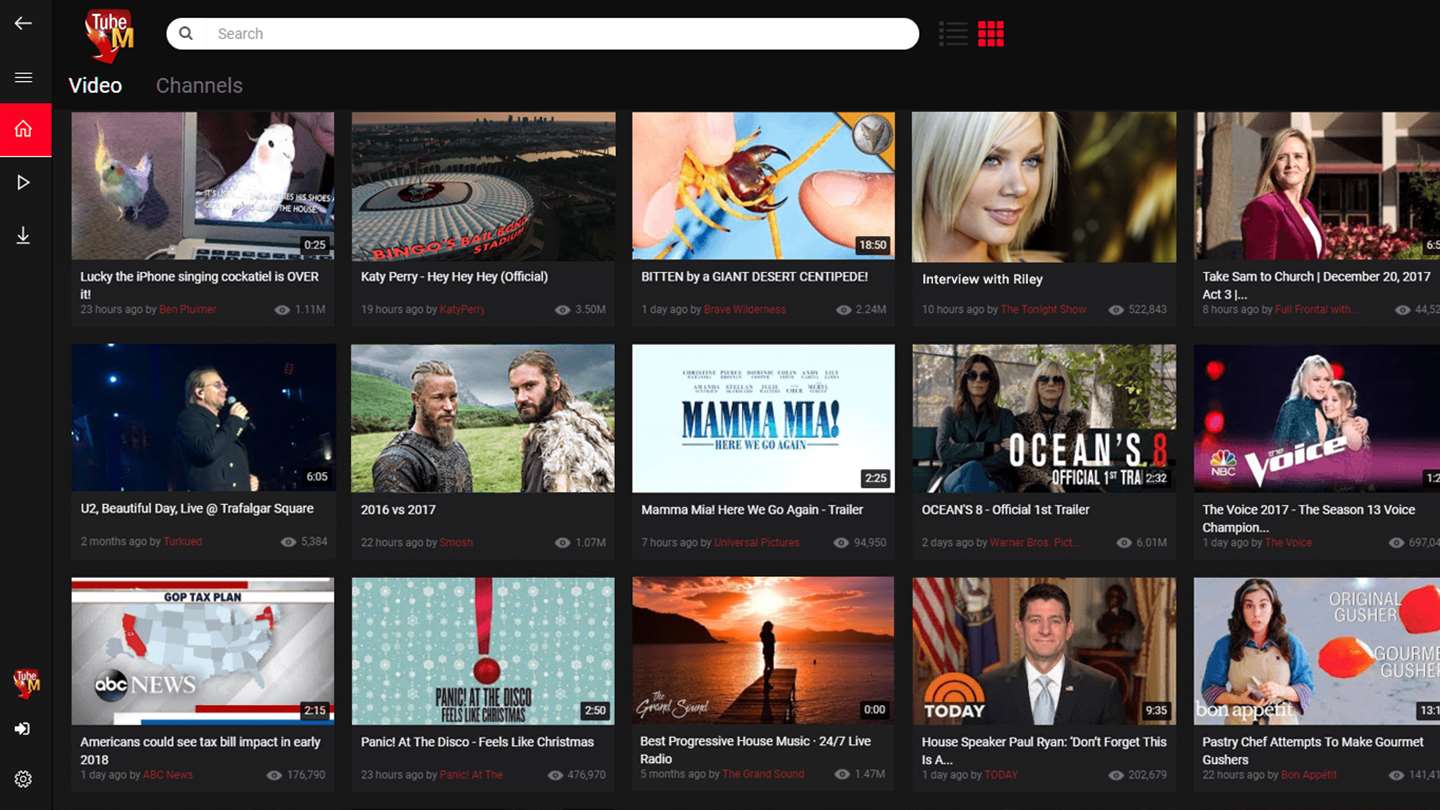
Task: Open the ABC News GOP tax plan thumbnail
Action: tap(203, 651)
